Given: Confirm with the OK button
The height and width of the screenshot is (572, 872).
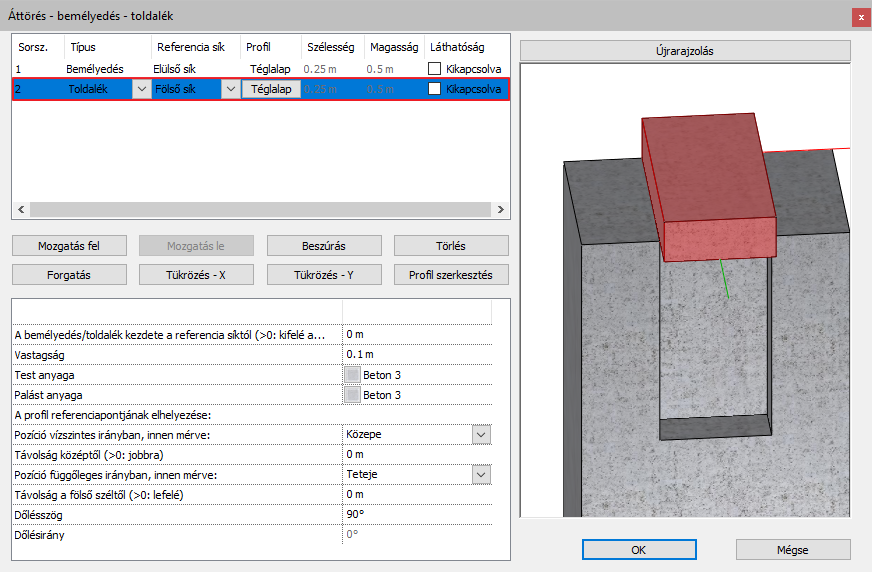Looking at the screenshot, I should [x=639, y=550].
